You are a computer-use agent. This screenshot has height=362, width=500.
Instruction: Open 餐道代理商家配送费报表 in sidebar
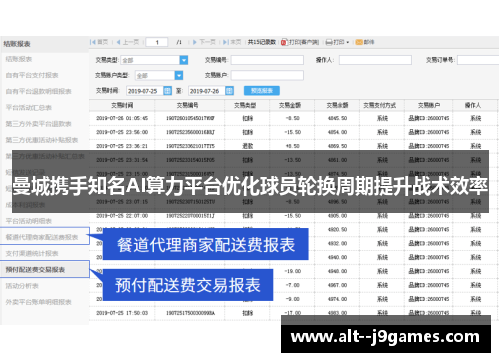pos(42,237)
